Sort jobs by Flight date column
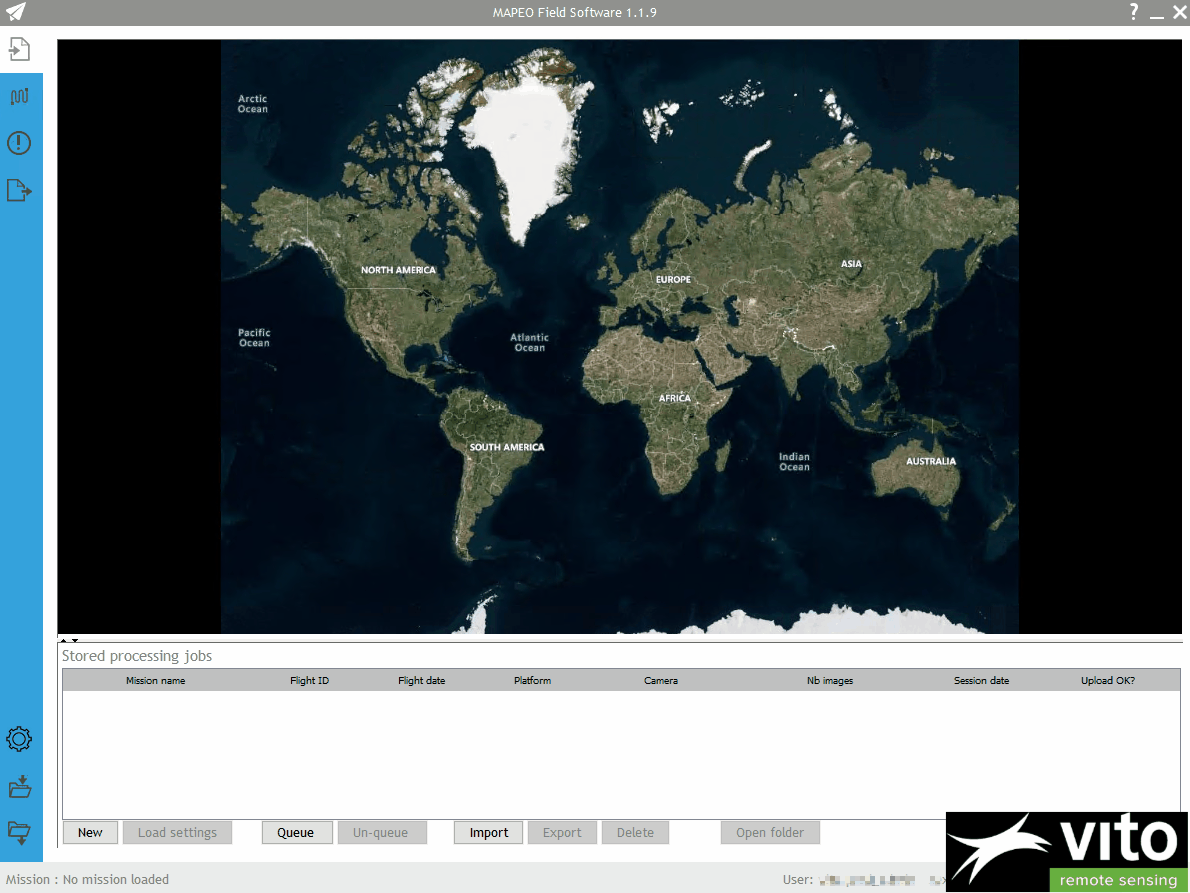Screen dimensions: 1190x893 point(421,680)
